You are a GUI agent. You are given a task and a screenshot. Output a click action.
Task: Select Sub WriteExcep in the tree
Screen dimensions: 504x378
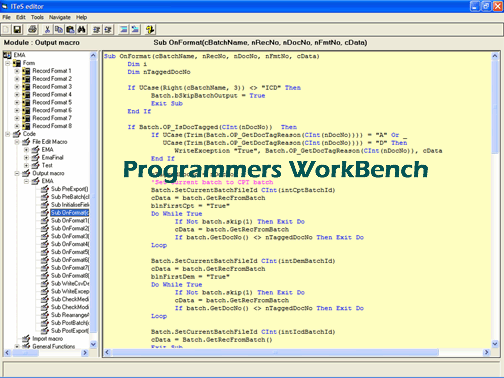tap(70, 291)
